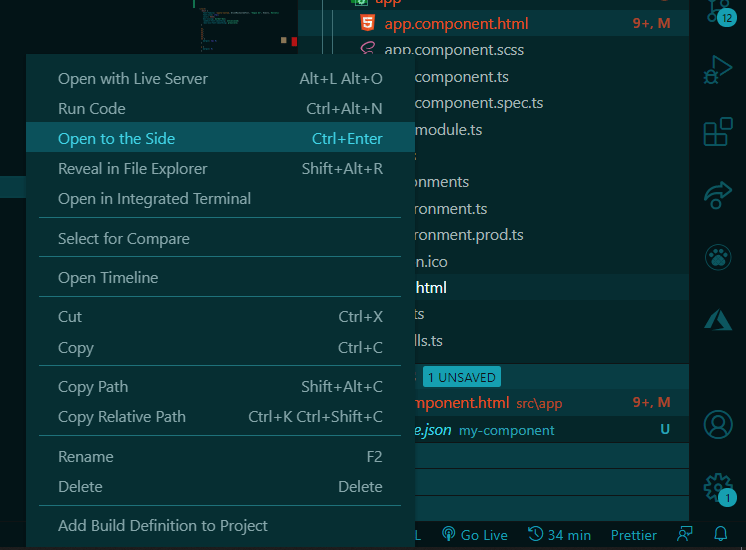The height and width of the screenshot is (550, 746).
Task: Click the notifications bell in status bar
Action: [721, 535]
